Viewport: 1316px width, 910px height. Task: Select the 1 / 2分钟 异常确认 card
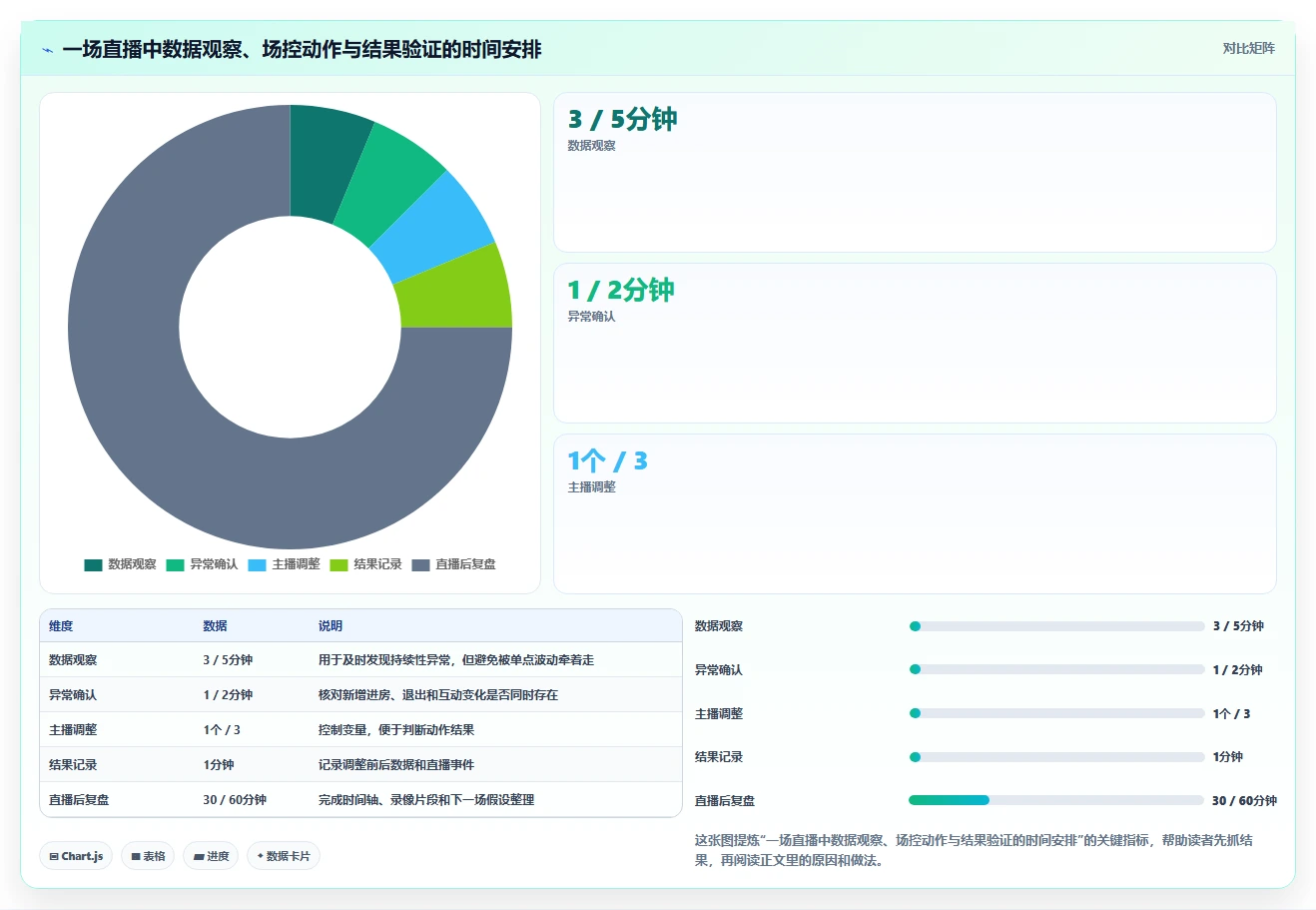pos(915,344)
